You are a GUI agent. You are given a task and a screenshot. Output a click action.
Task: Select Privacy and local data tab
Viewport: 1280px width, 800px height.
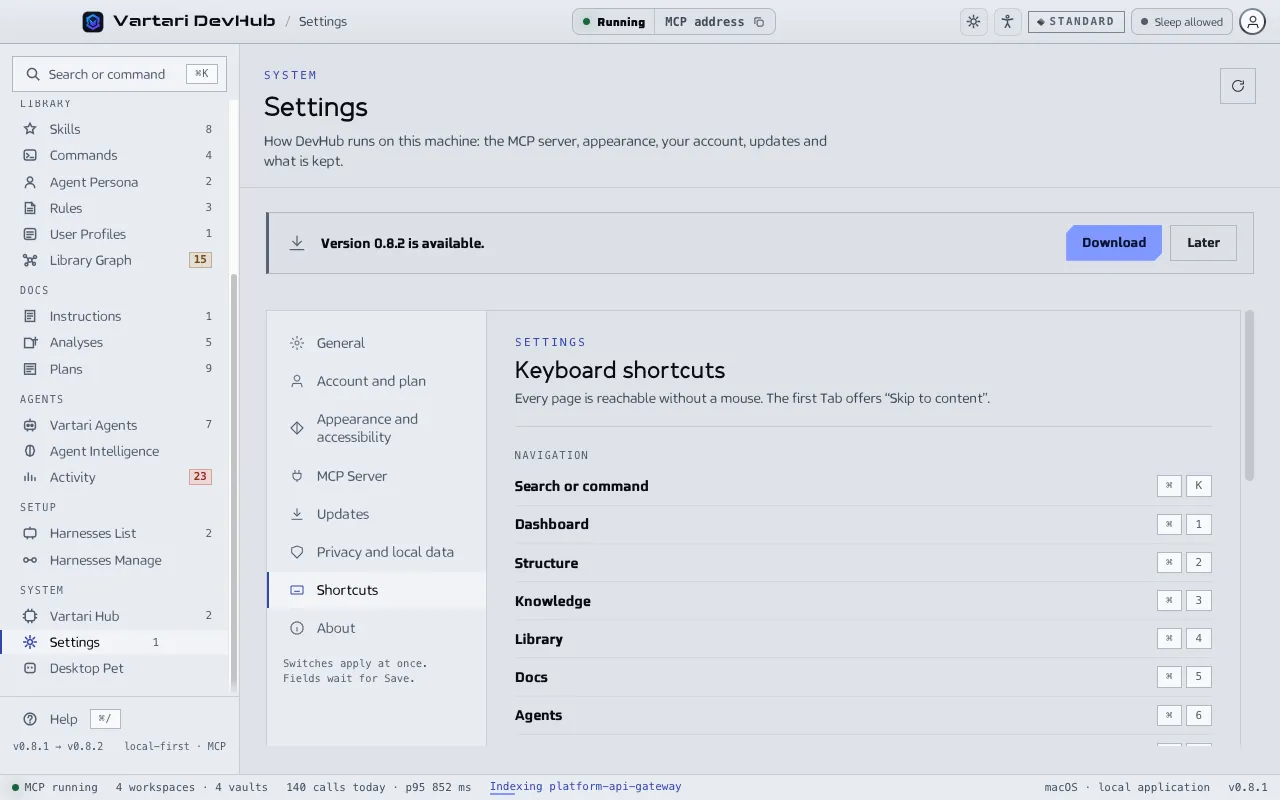coord(377,552)
